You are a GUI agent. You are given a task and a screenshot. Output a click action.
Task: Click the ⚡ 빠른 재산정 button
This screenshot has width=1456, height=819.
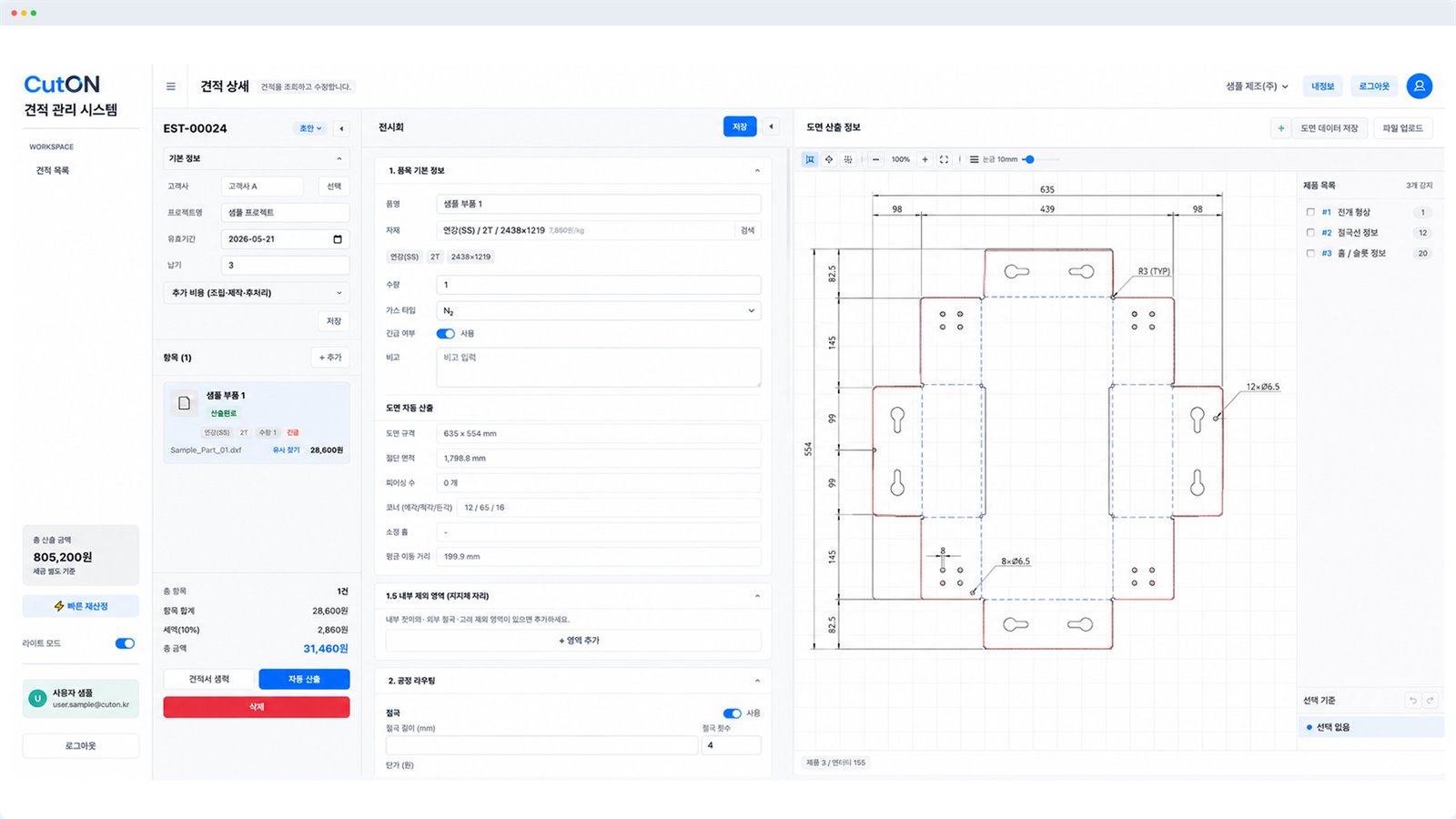81,606
